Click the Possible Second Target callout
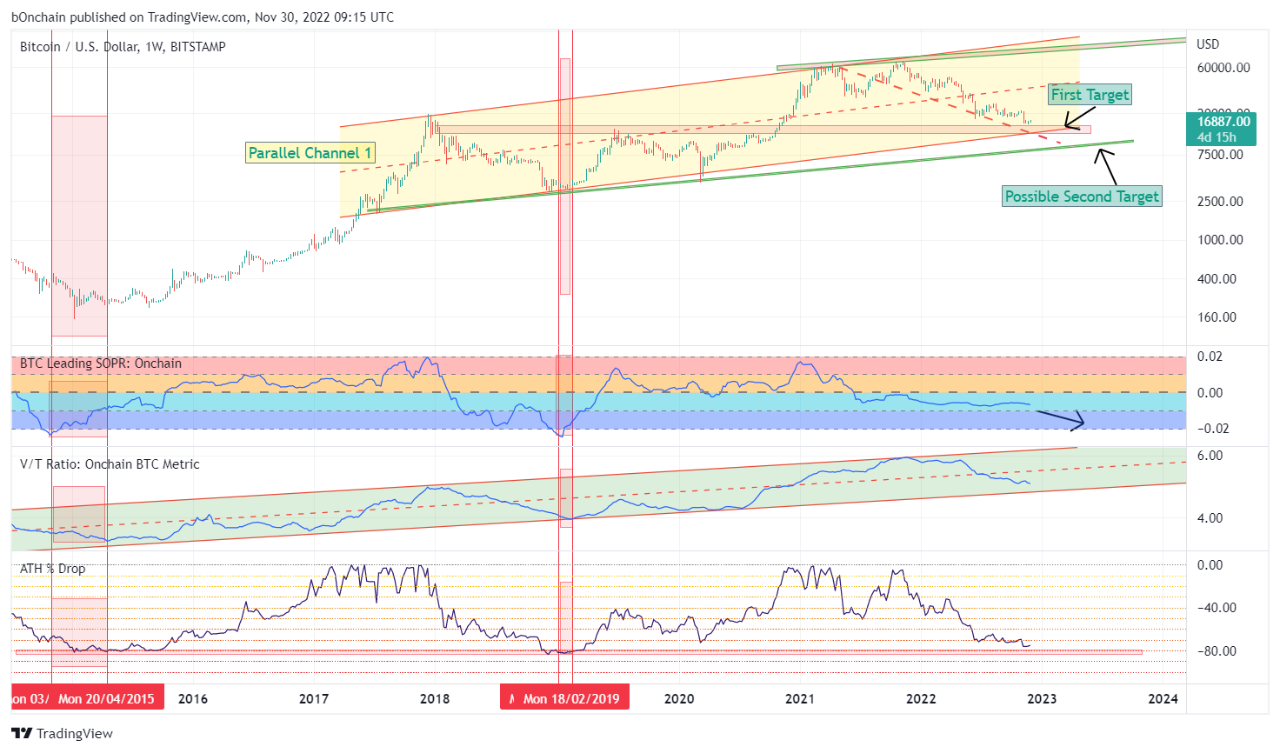Screen dimensions: 1280x752 coord(1082,196)
